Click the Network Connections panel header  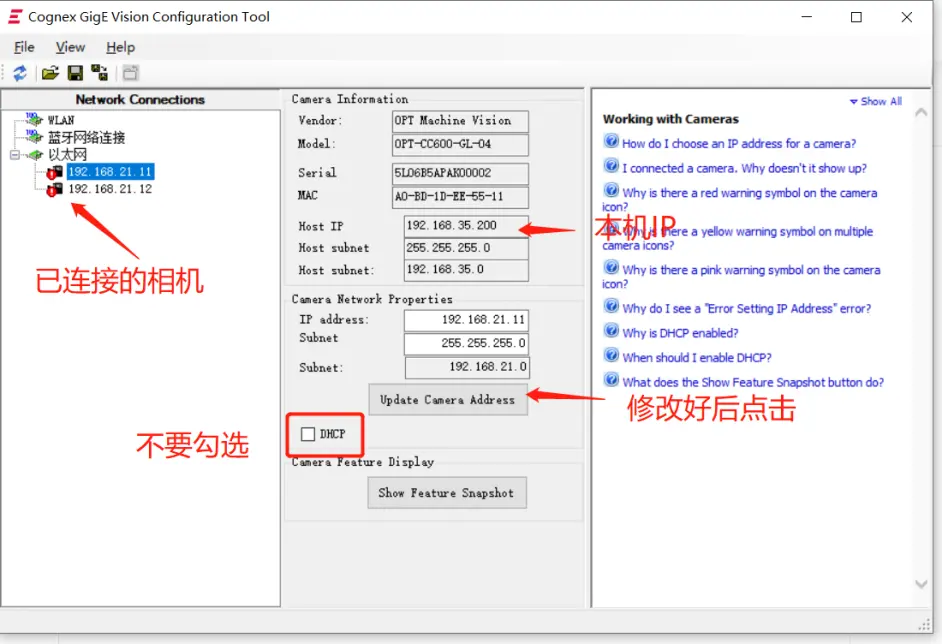[140, 100]
